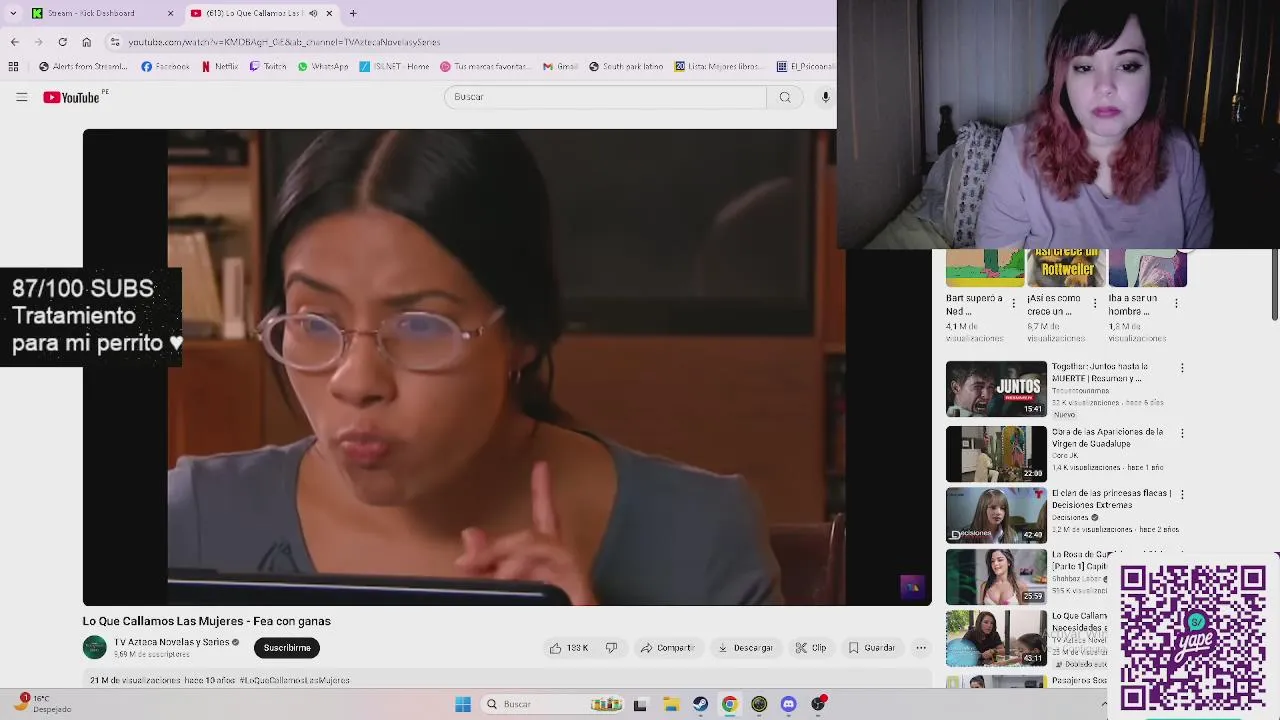1280x720 pixels.
Task: Open Steam from the taskbar
Action: [x=700, y=704]
